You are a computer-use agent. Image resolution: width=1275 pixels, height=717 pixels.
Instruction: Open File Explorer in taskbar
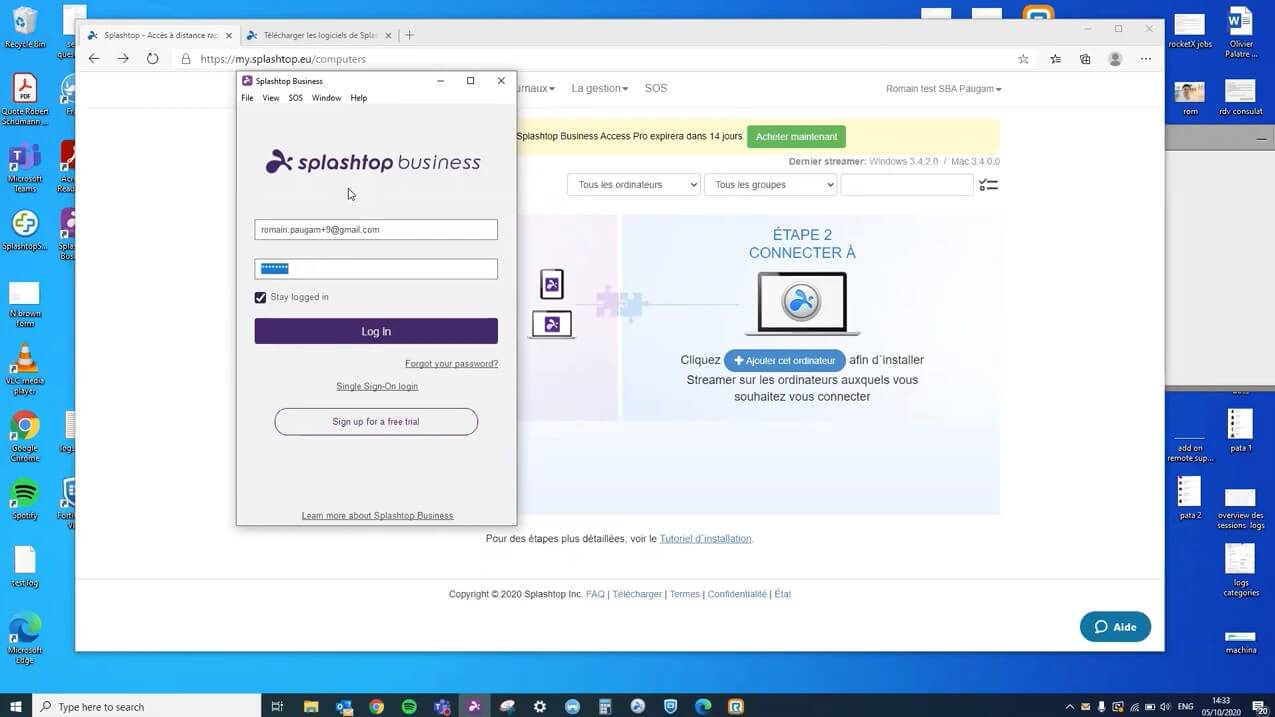tap(311, 706)
